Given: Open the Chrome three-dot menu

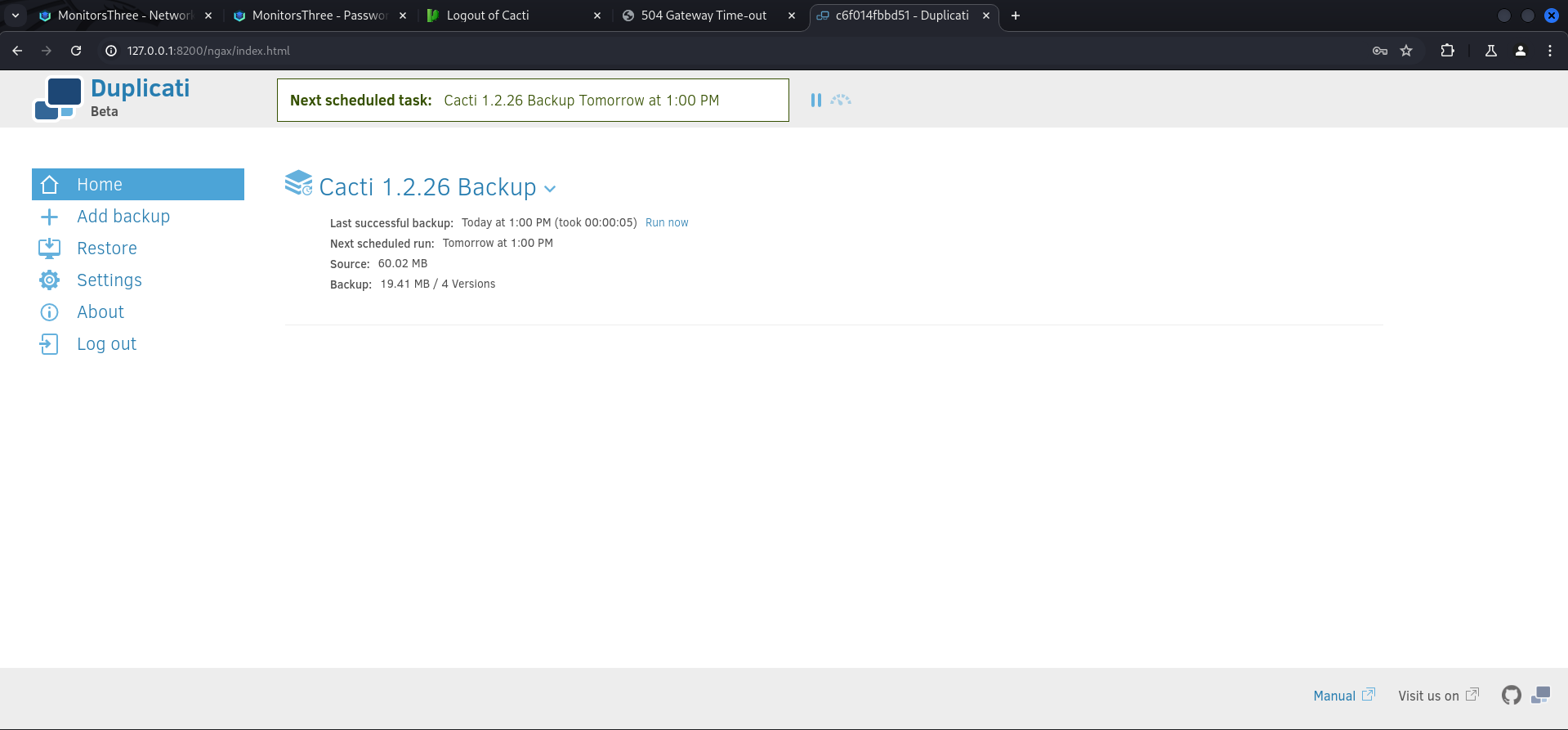Looking at the screenshot, I should pyautogui.click(x=1550, y=51).
